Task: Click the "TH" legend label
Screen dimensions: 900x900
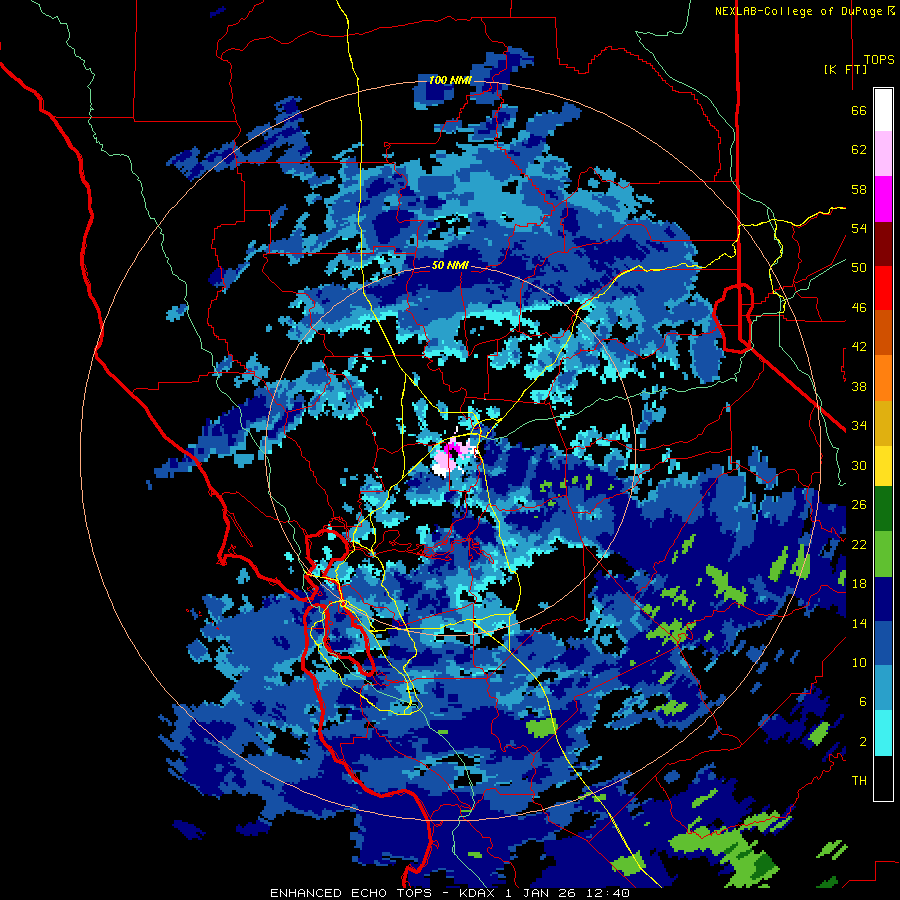Action: [x=859, y=781]
